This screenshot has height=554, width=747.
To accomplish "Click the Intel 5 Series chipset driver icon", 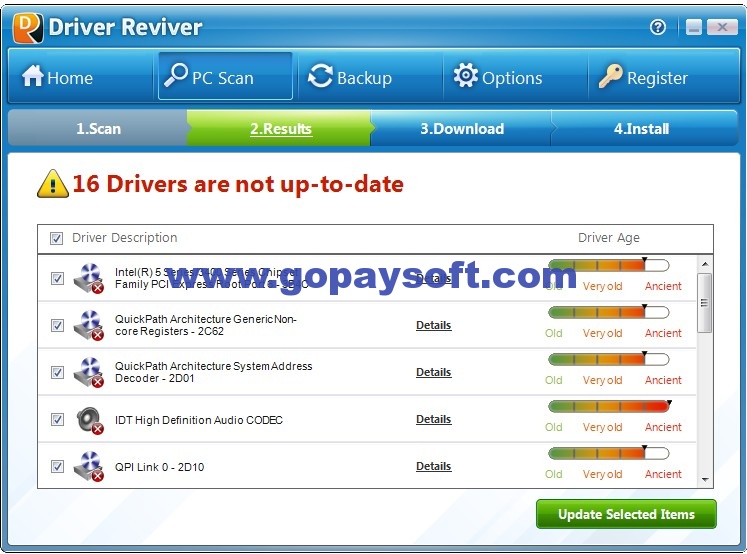I will (x=89, y=278).
